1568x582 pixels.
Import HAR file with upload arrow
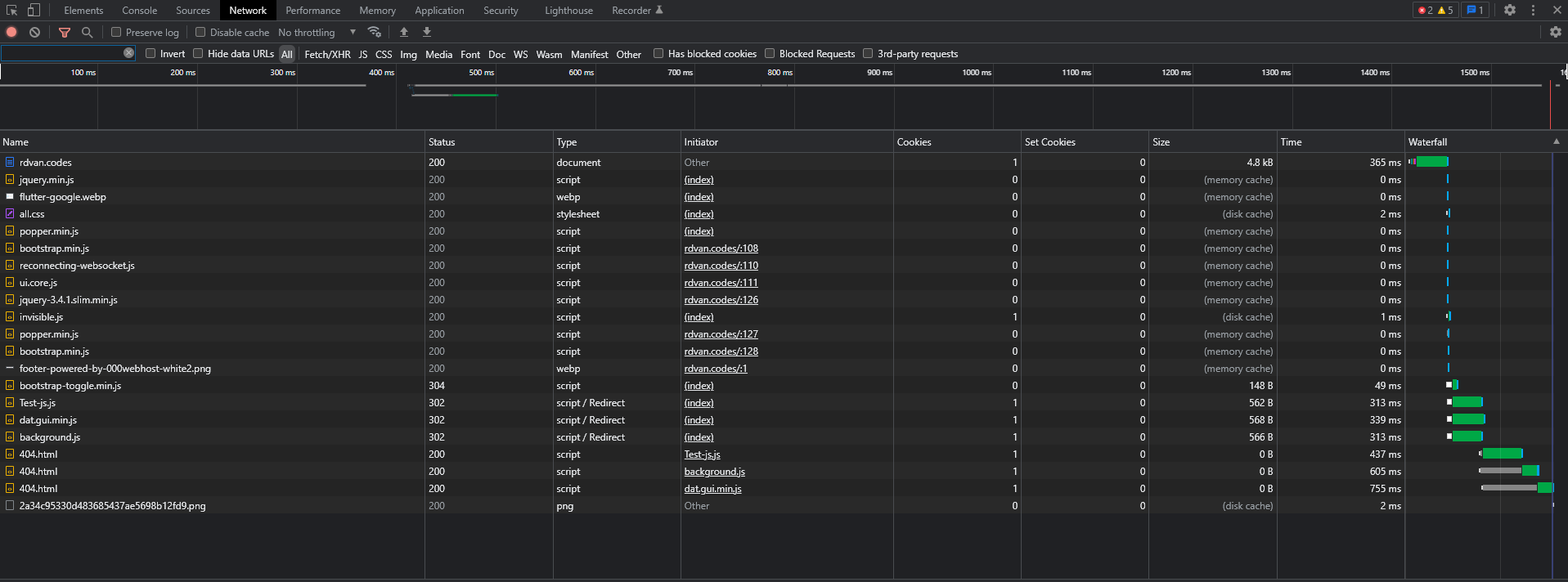pyautogui.click(x=404, y=32)
